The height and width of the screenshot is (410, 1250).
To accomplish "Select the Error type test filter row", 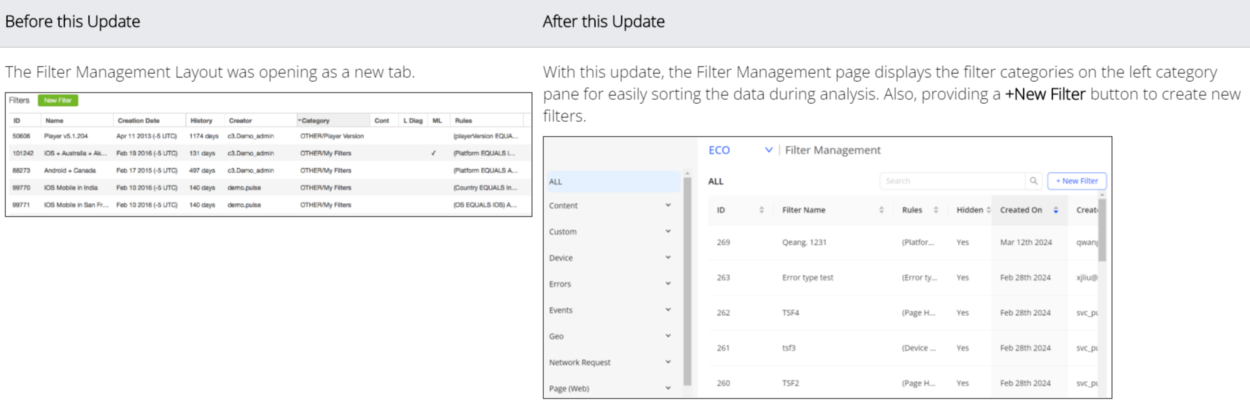I will (808, 277).
